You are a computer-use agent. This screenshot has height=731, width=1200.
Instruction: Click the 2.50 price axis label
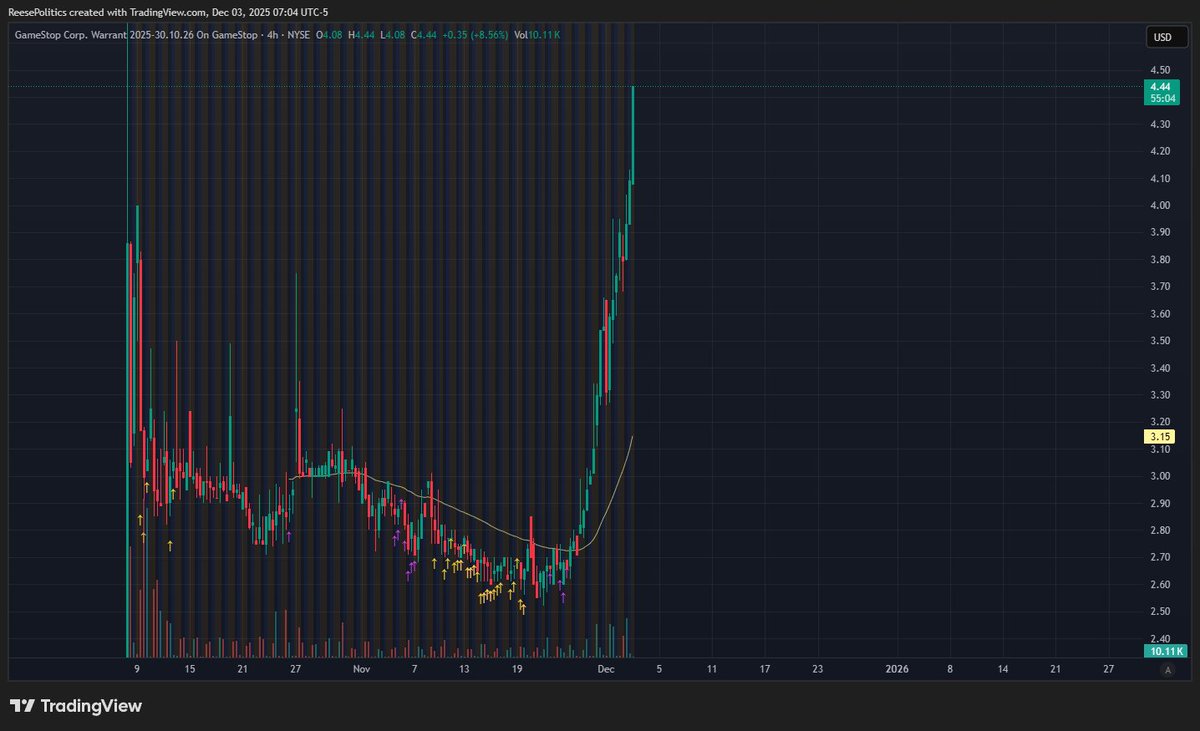point(1160,611)
